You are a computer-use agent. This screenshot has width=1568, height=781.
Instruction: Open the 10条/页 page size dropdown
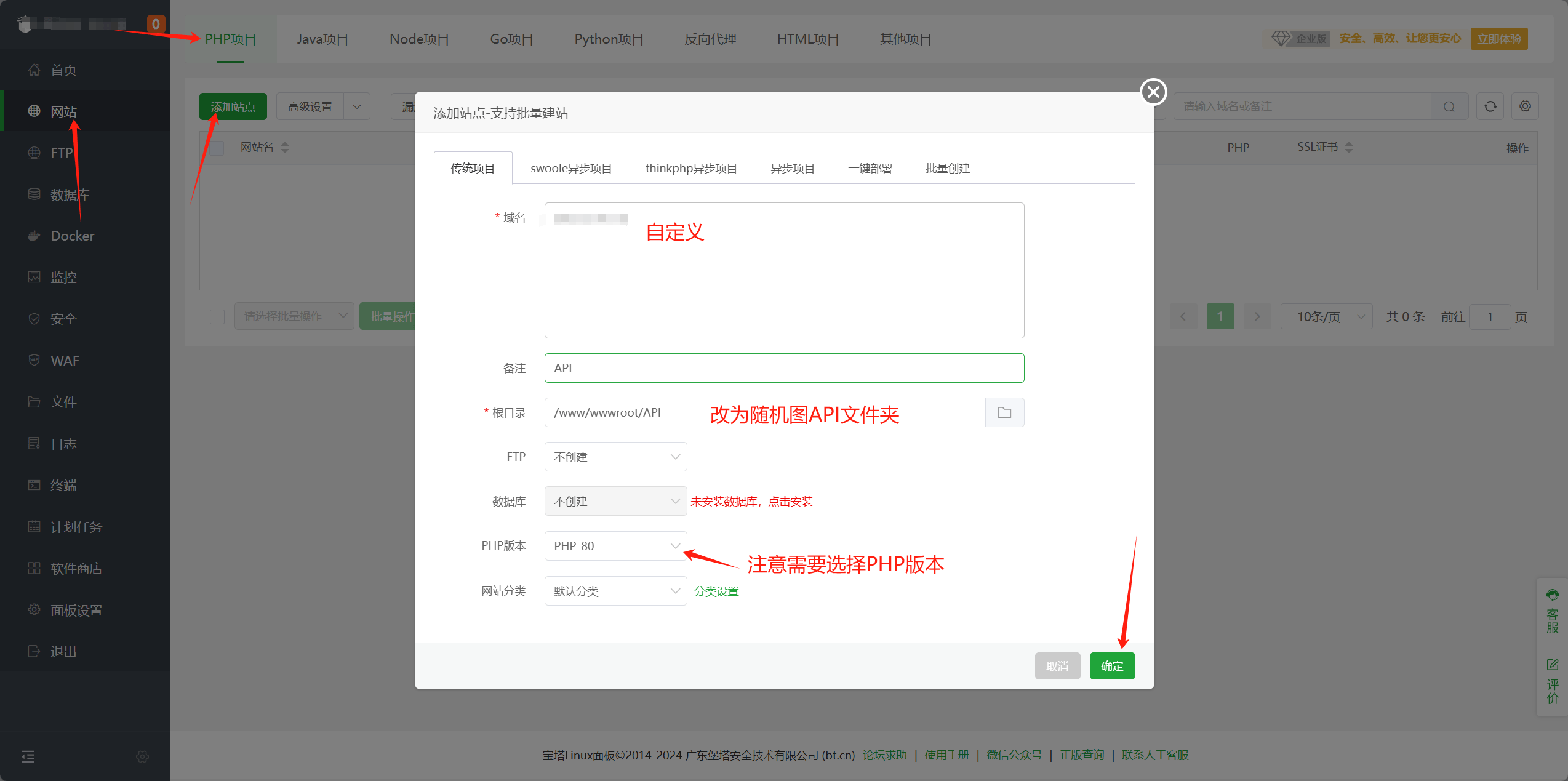(x=1326, y=316)
